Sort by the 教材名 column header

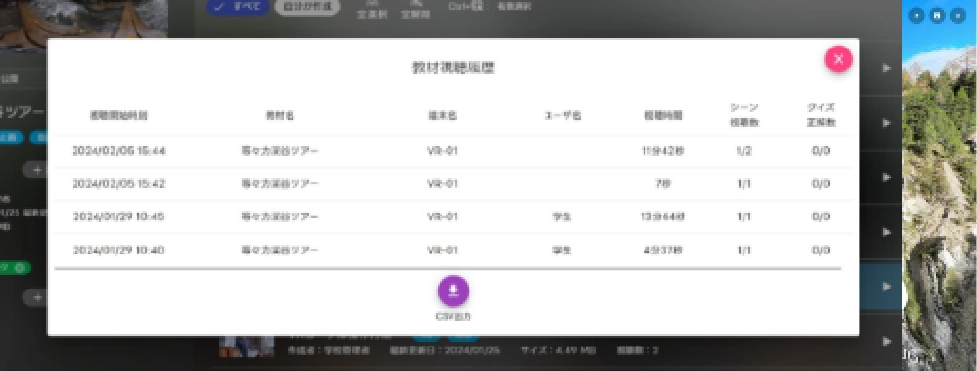point(280,115)
